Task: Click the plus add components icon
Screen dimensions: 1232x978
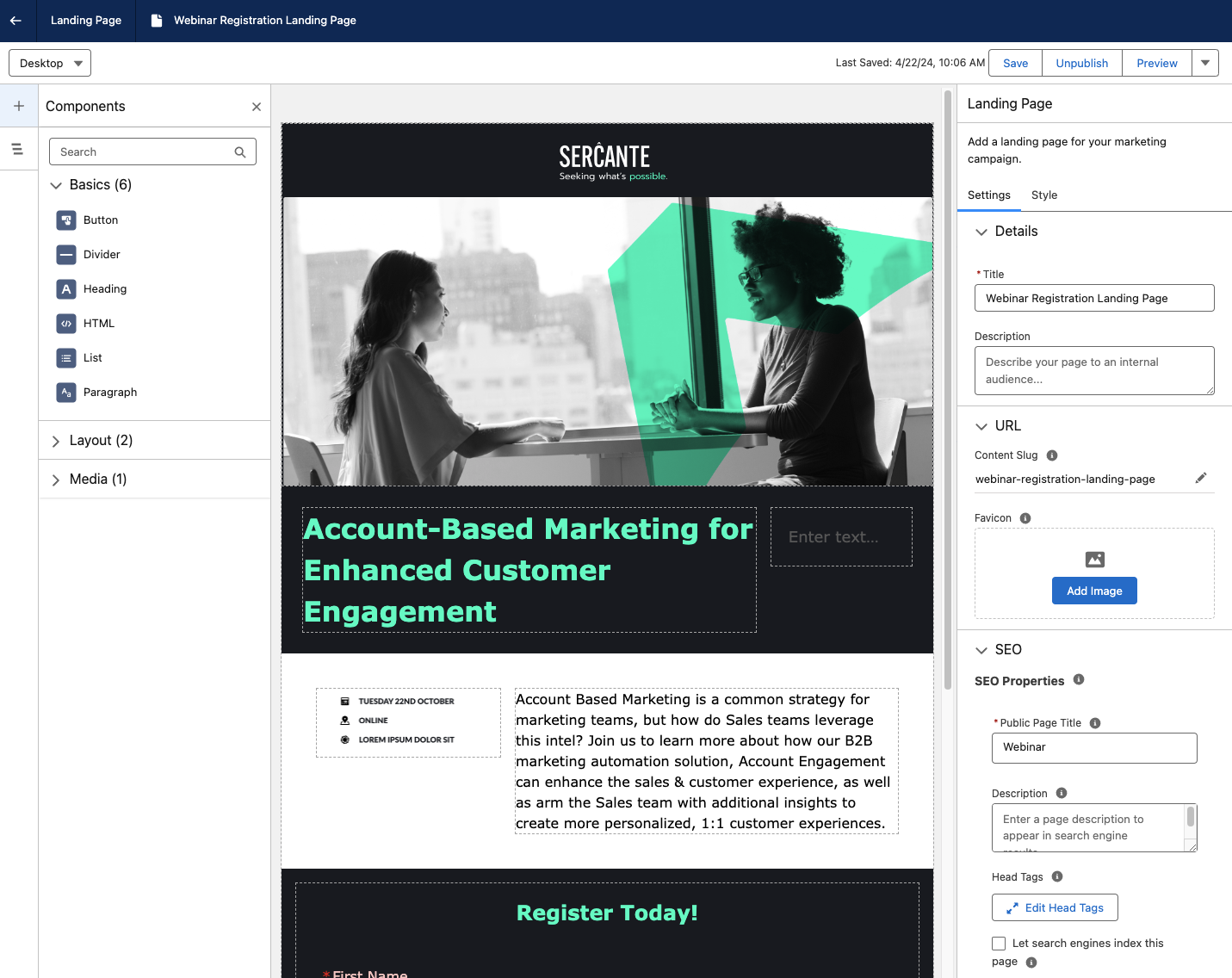Action: pyautogui.click(x=19, y=106)
